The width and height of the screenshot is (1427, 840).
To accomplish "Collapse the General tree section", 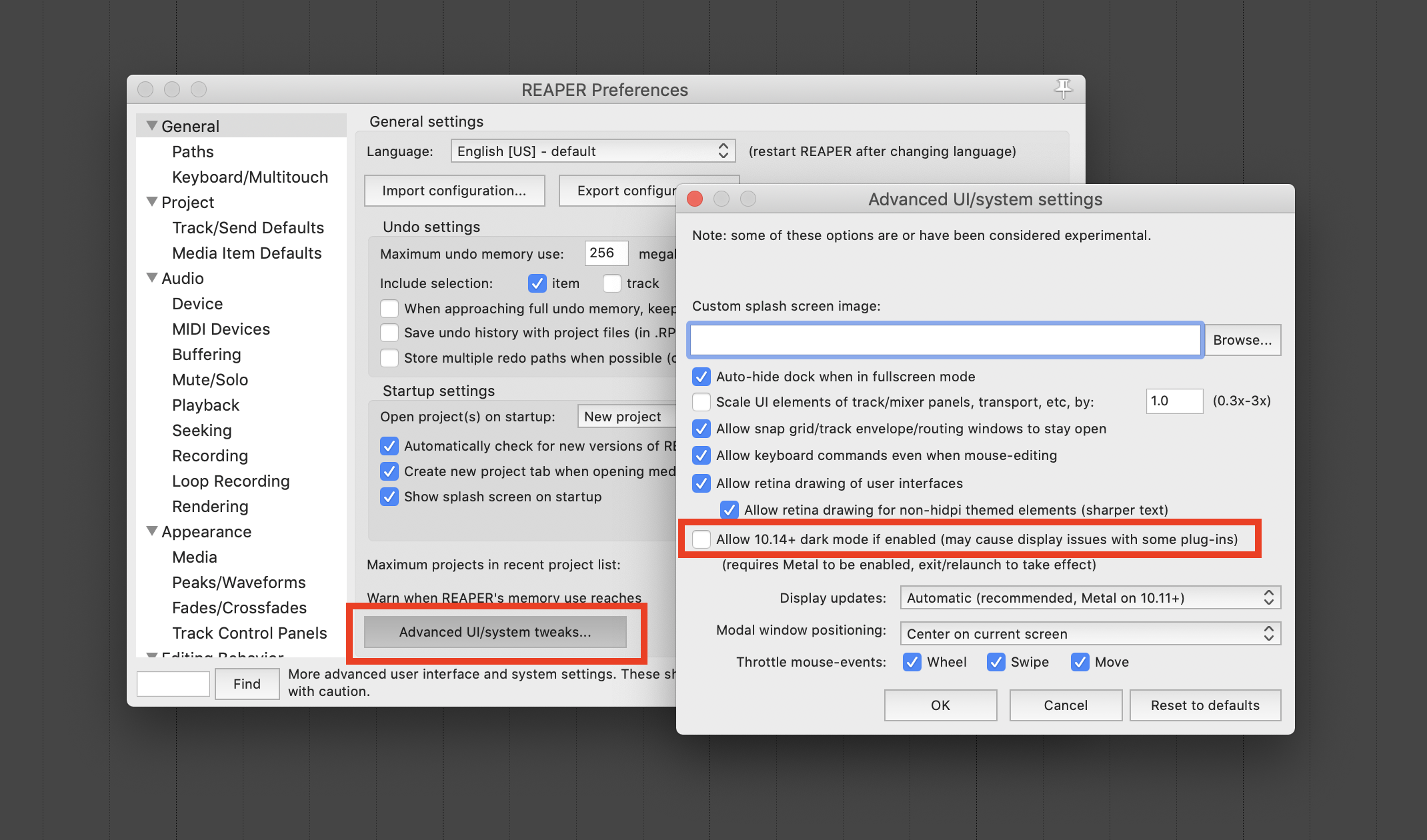I will [152, 125].
